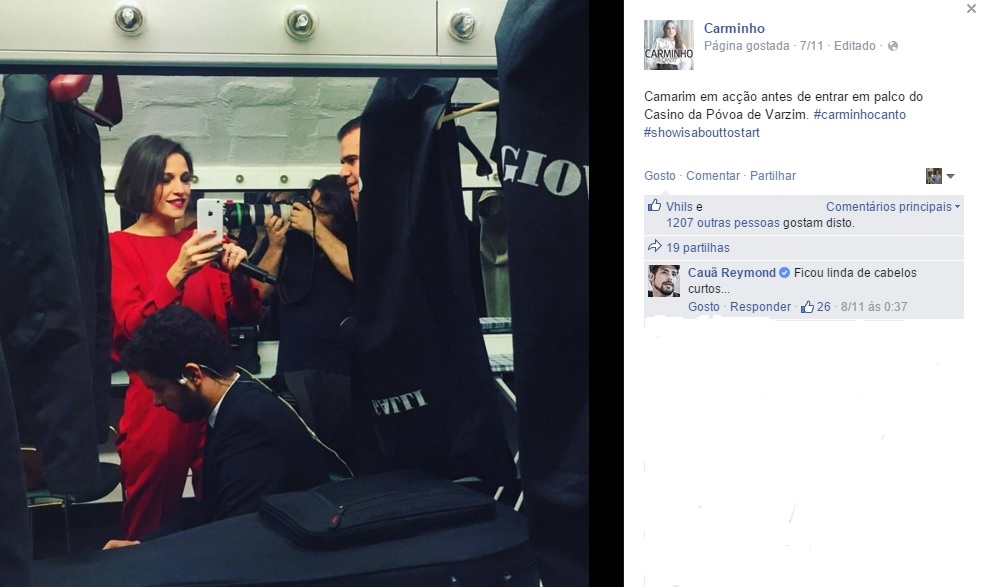
Task: Click the thumbs-up icon beside Vhils
Action: [654, 205]
